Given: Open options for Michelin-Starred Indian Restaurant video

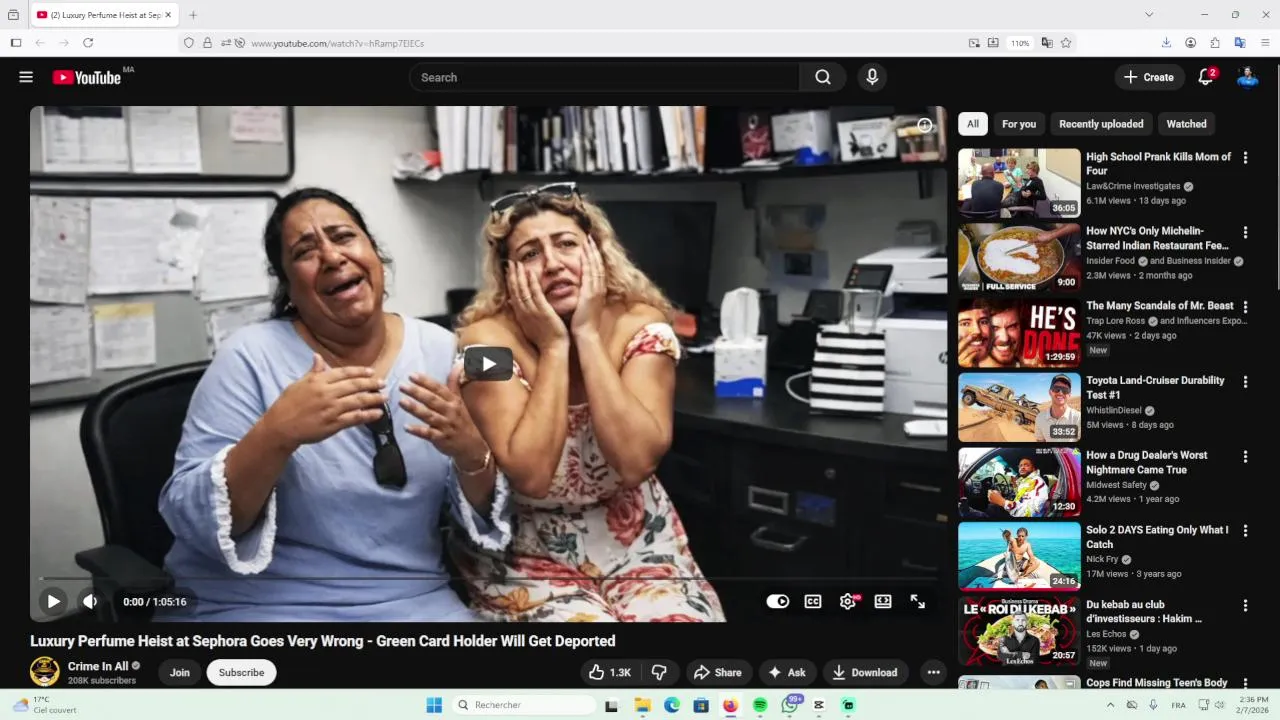Looking at the screenshot, I should (x=1245, y=232).
